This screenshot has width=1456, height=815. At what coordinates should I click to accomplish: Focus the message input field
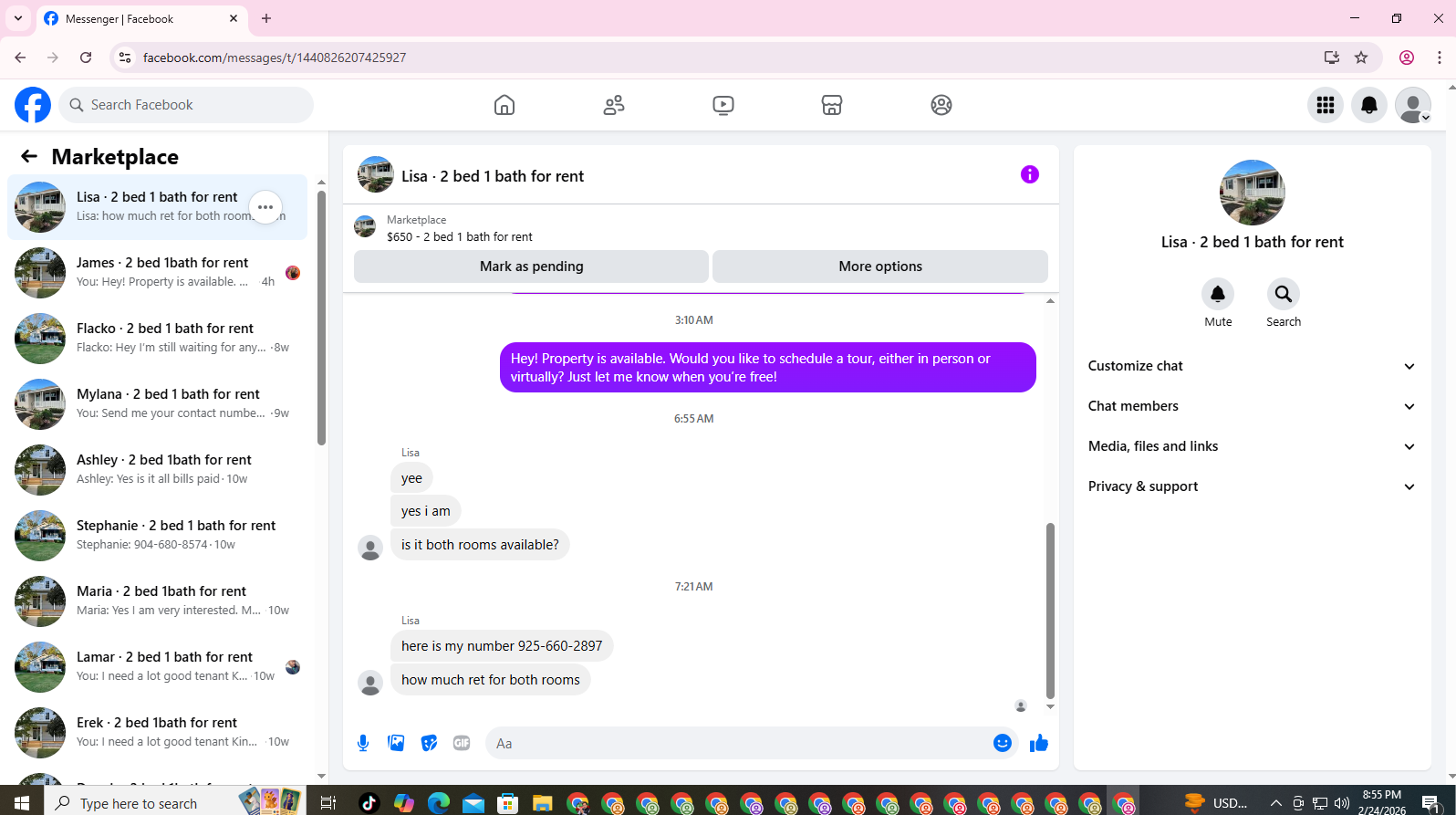[x=739, y=743]
